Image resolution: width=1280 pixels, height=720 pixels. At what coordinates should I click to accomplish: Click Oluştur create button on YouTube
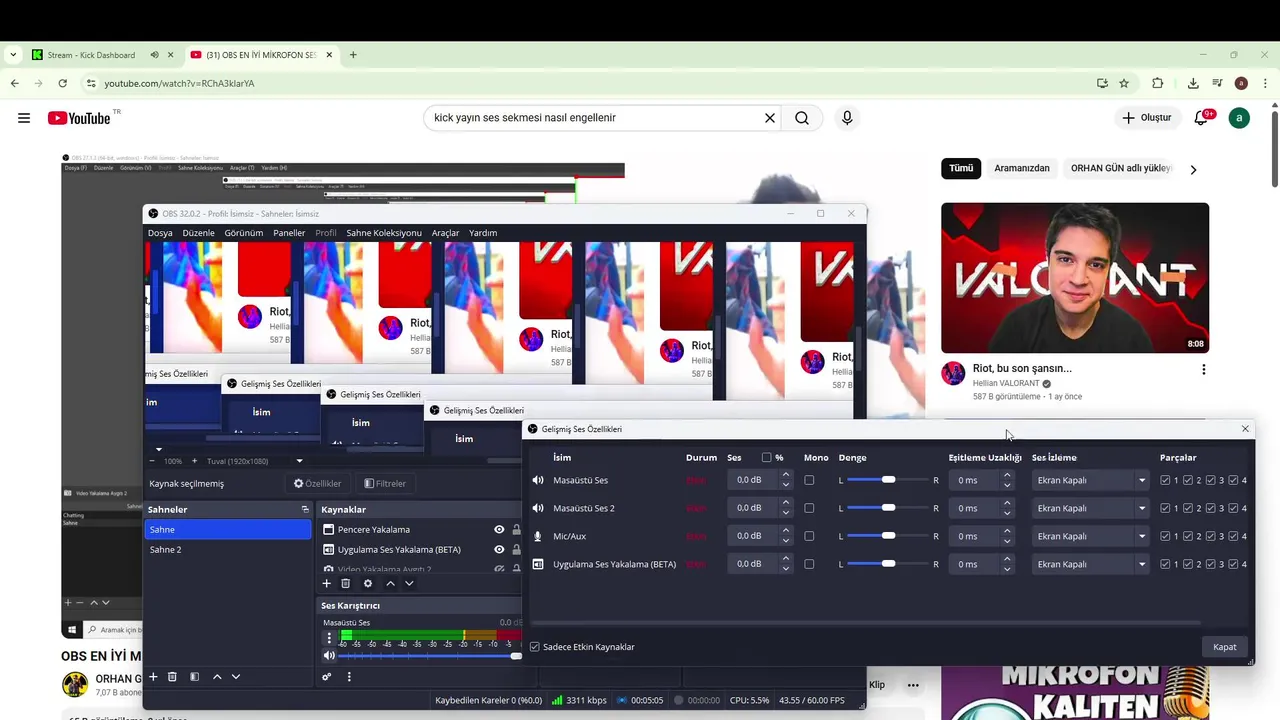tap(1146, 118)
